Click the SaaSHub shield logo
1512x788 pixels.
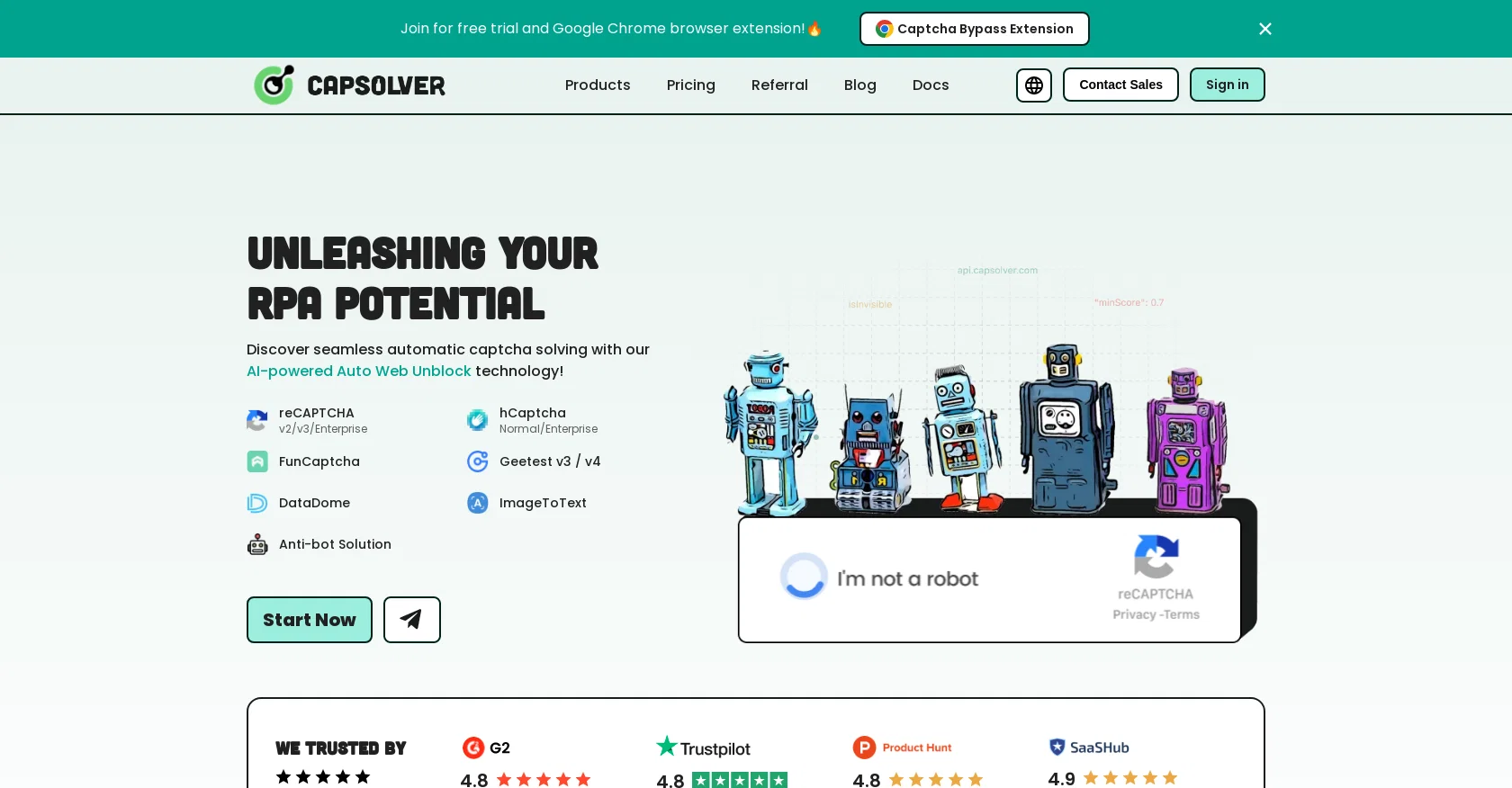[x=1057, y=747]
